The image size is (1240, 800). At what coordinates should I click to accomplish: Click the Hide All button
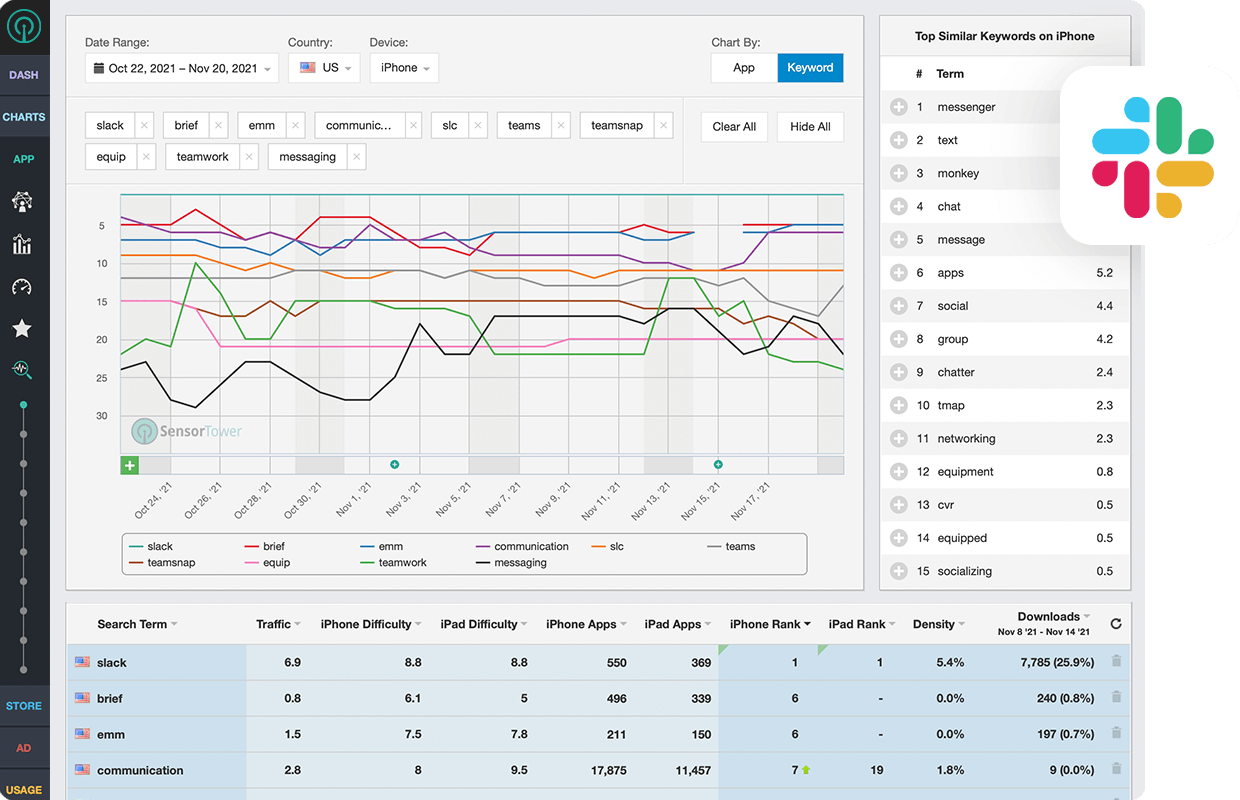(810, 127)
